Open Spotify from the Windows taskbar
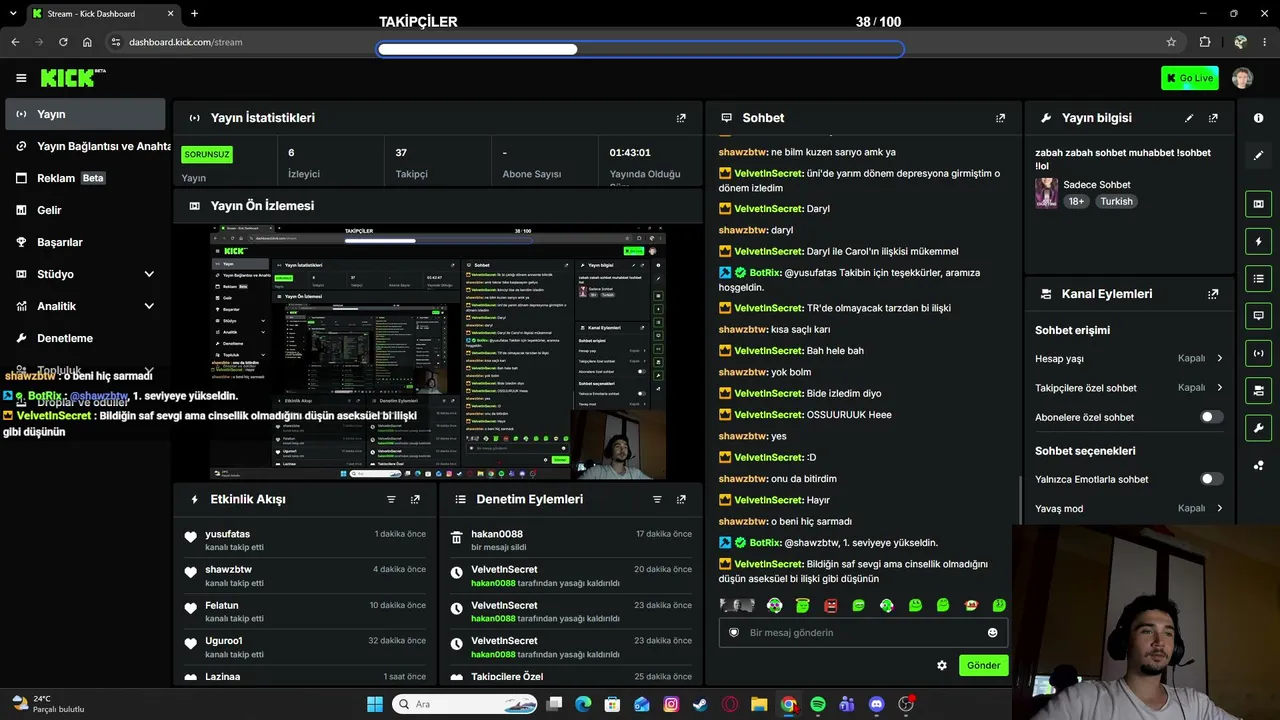The height and width of the screenshot is (720, 1280). point(818,704)
